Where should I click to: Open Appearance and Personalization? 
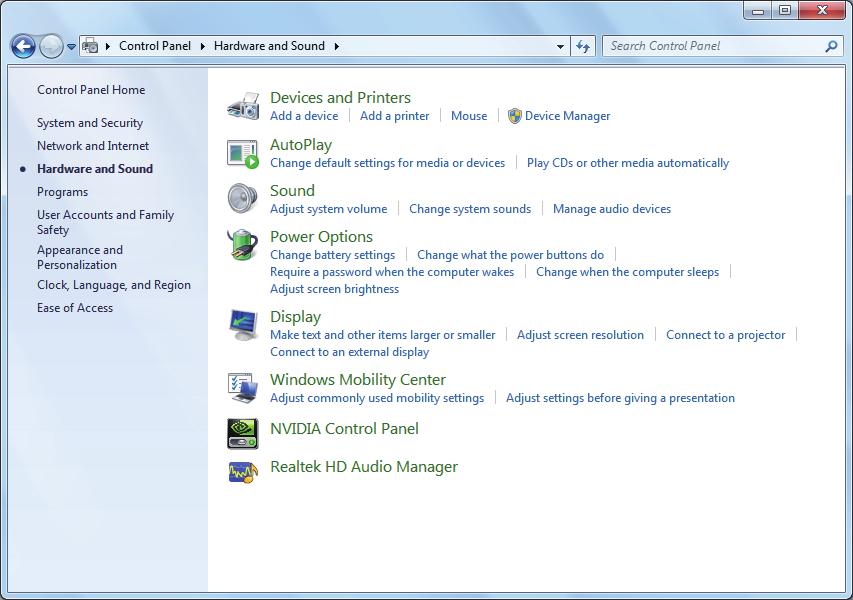tap(80, 257)
